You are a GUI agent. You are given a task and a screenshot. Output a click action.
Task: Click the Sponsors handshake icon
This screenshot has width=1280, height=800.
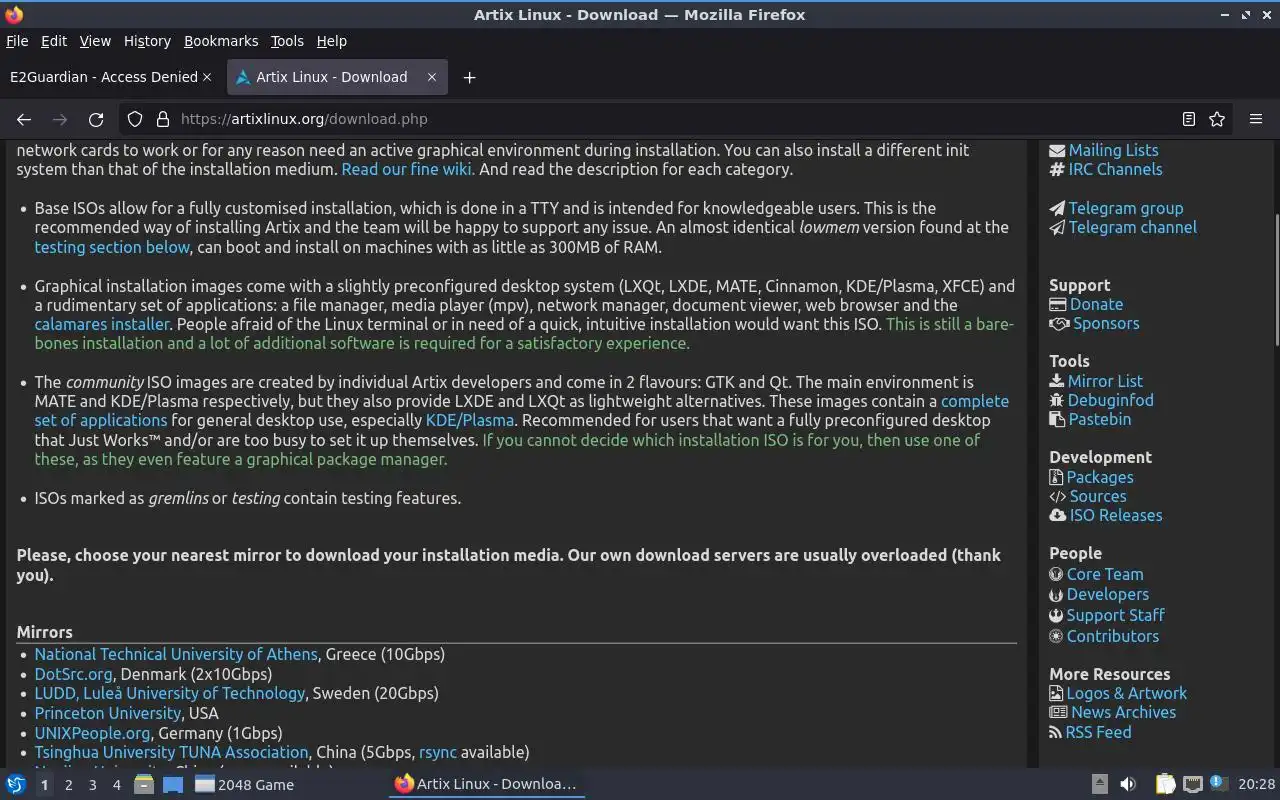click(x=1059, y=323)
